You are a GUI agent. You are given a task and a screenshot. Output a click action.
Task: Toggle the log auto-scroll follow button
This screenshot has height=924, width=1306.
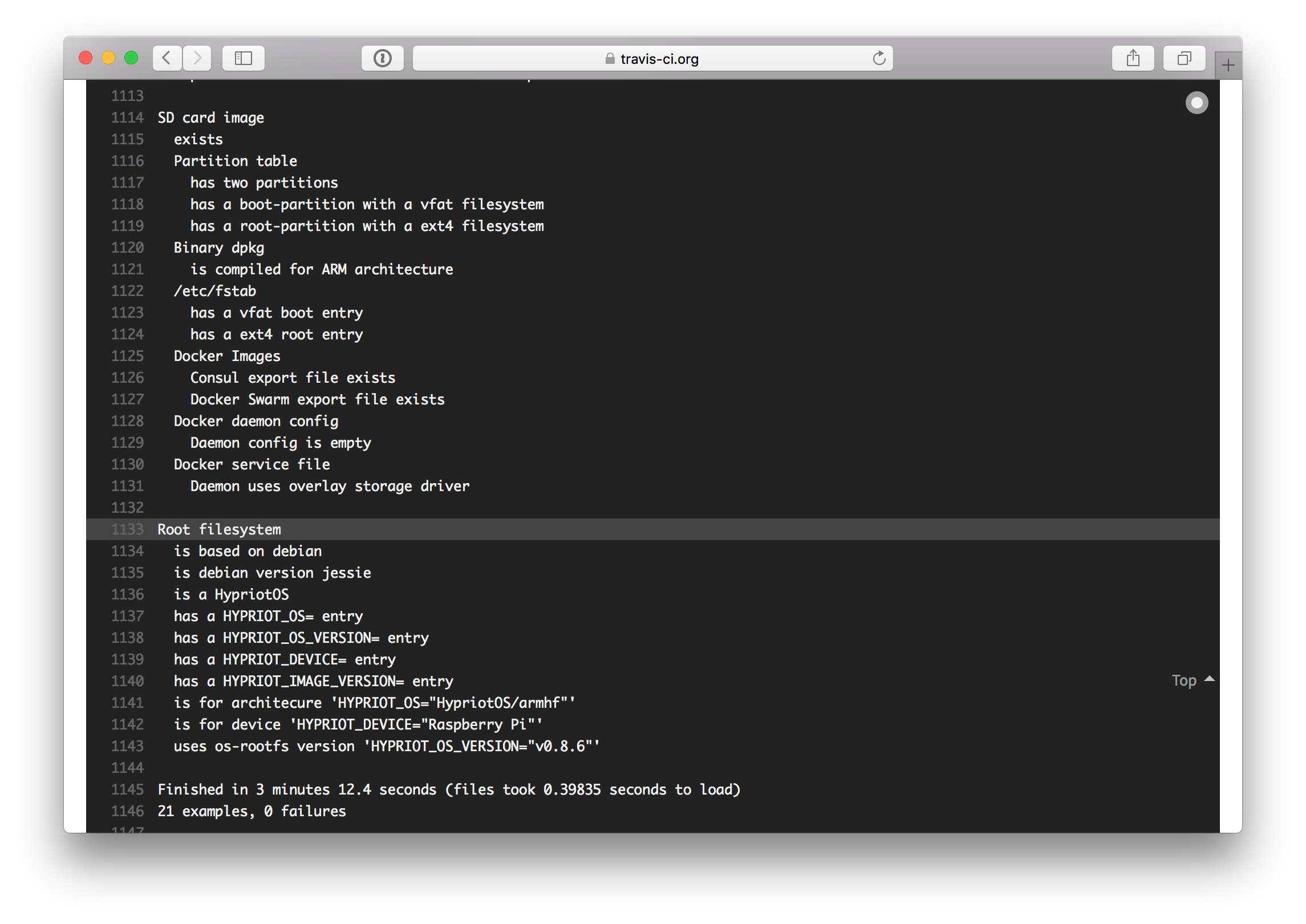[1197, 103]
